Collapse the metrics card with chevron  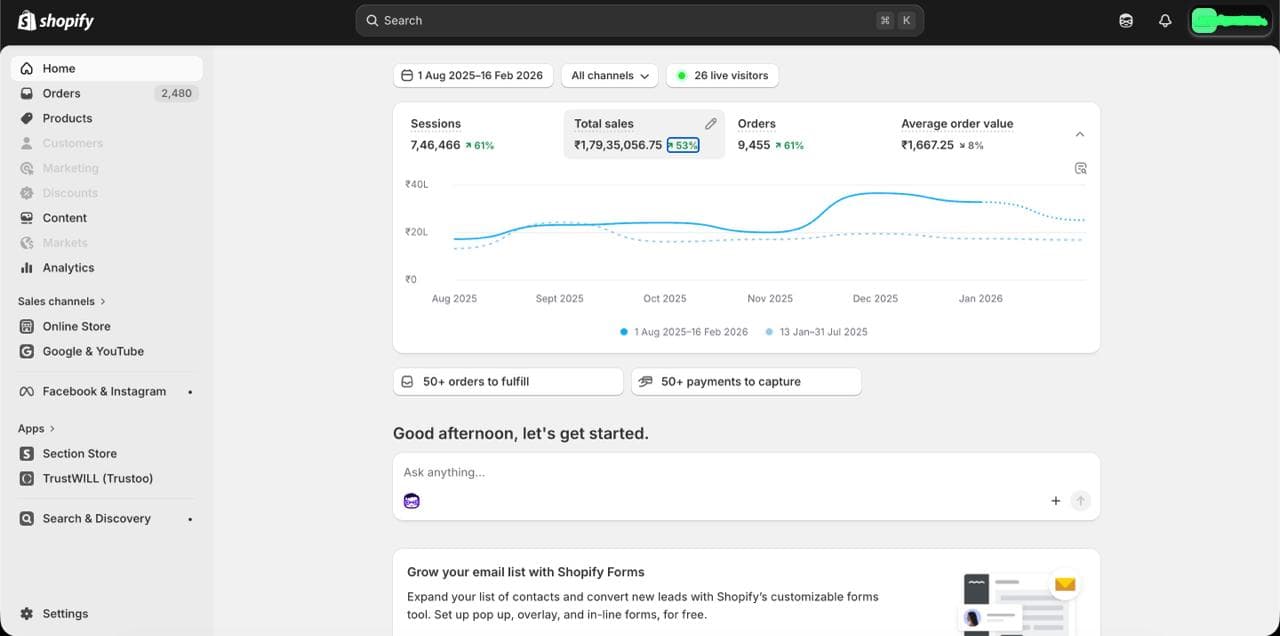1079,134
